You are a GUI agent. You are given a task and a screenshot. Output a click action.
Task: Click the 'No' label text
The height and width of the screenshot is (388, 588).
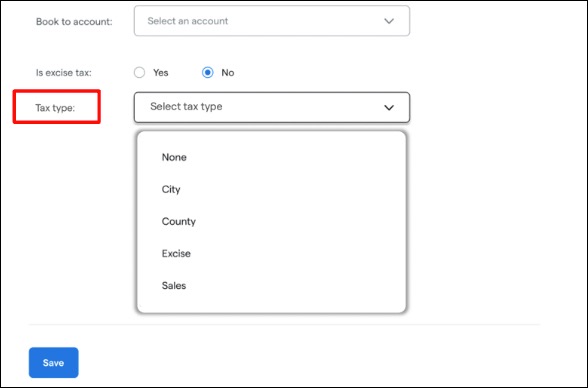[228, 73]
